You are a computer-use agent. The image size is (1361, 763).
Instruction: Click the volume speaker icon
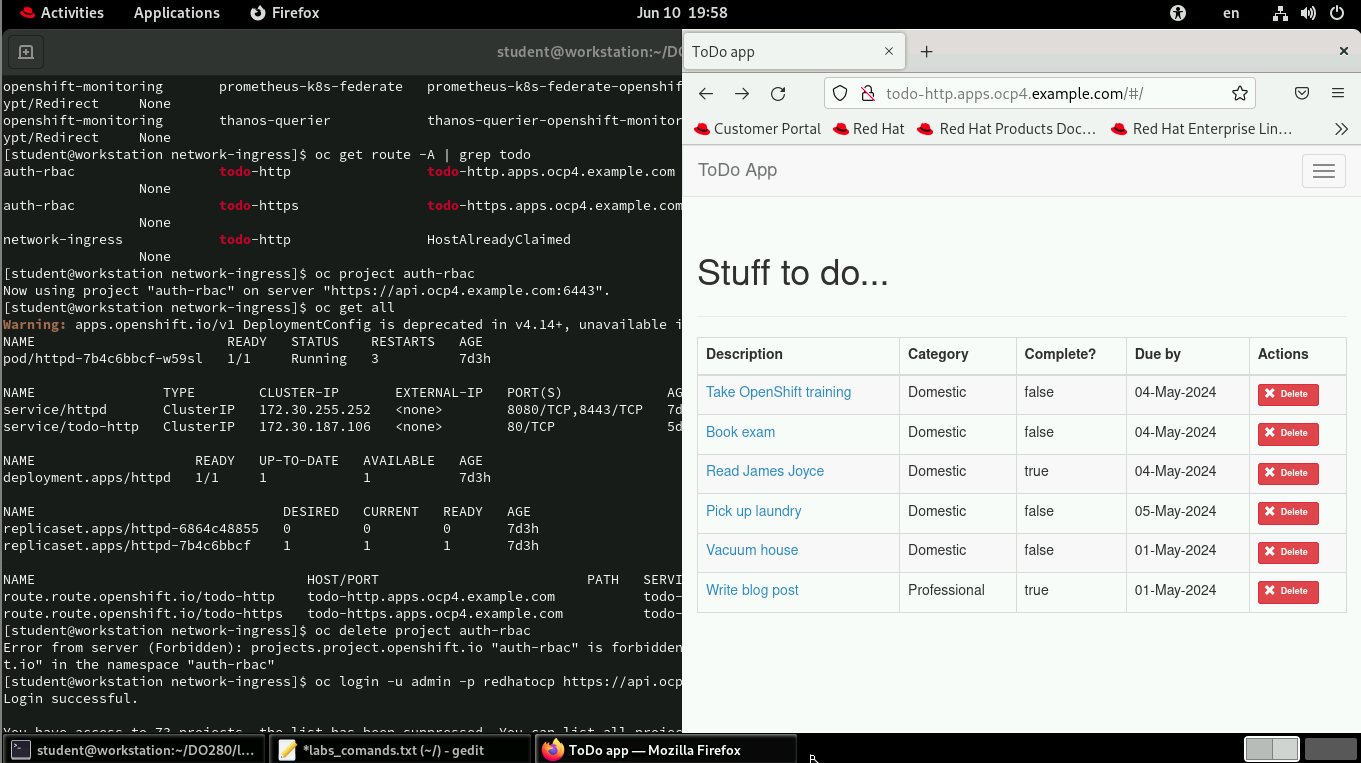point(1308,13)
